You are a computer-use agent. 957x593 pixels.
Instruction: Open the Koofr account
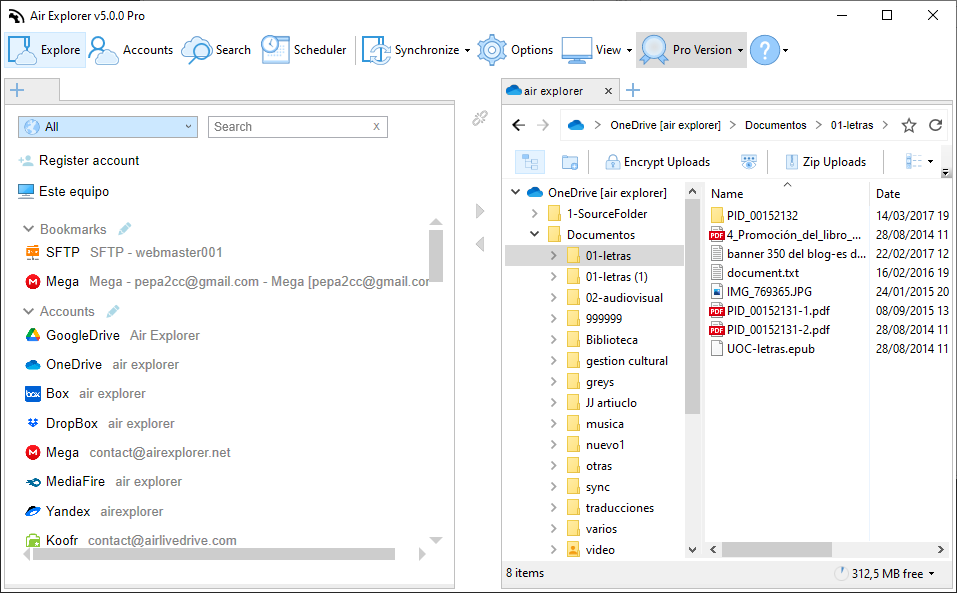[x=131, y=541]
